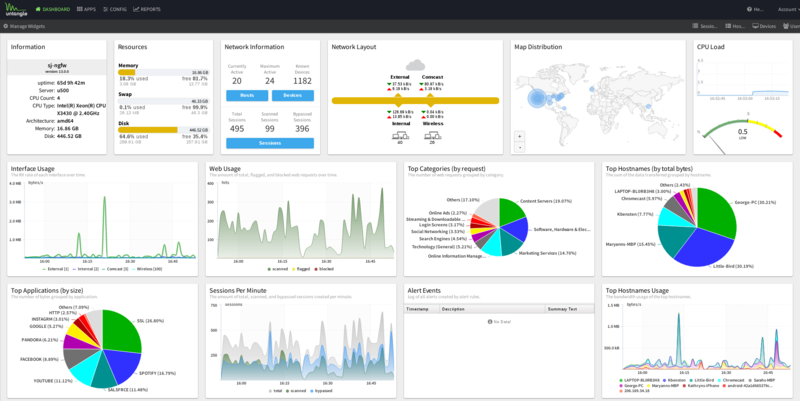Open Hosts from the top-right toolbar
Viewport: 800px width, 401px height.
tap(735, 26)
